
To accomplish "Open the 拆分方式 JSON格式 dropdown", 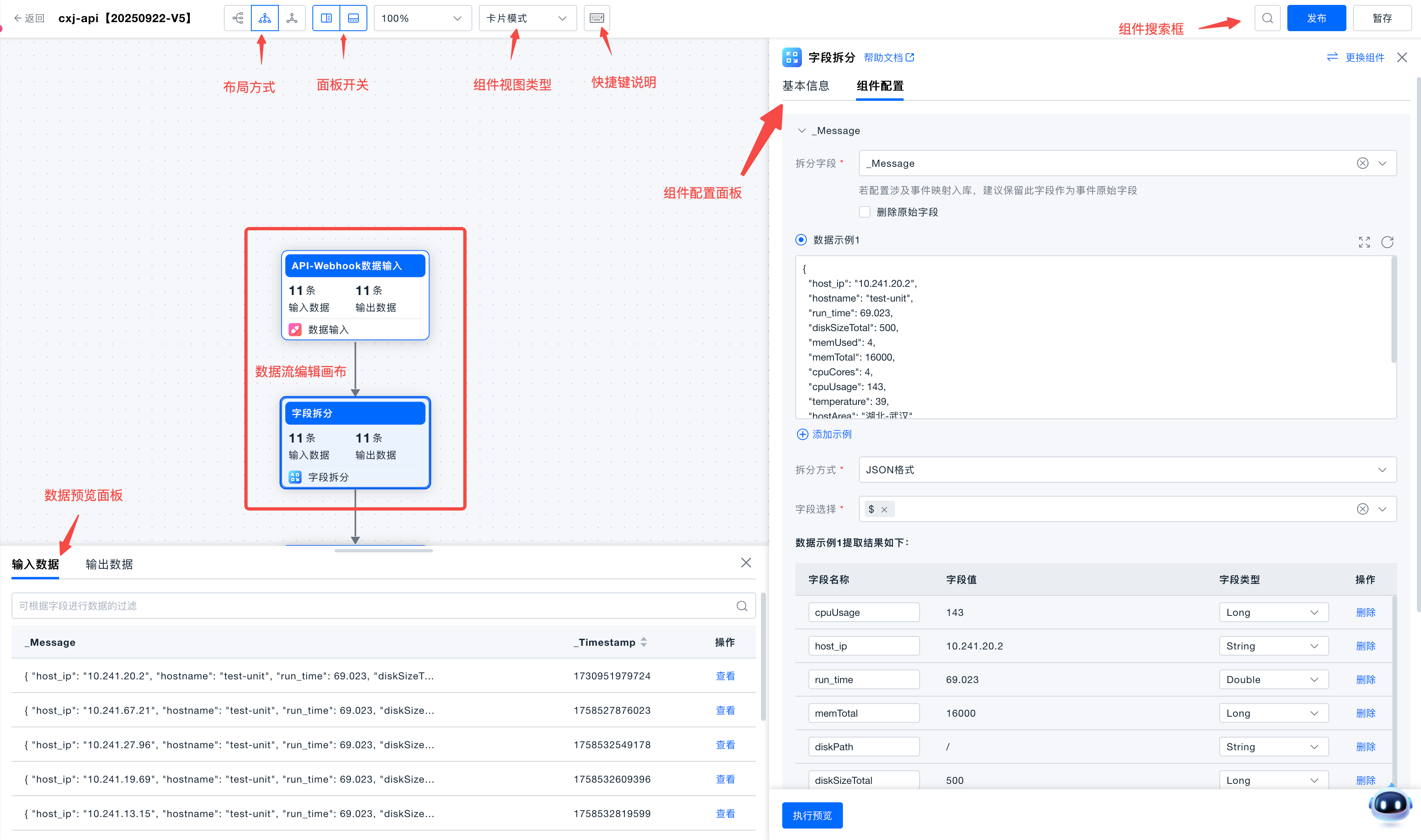I will [1127, 470].
